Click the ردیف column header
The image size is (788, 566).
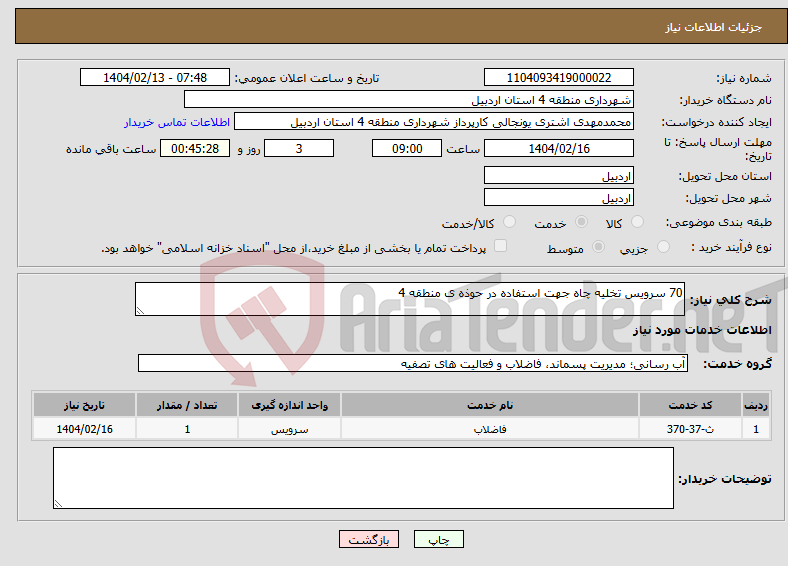756,405
